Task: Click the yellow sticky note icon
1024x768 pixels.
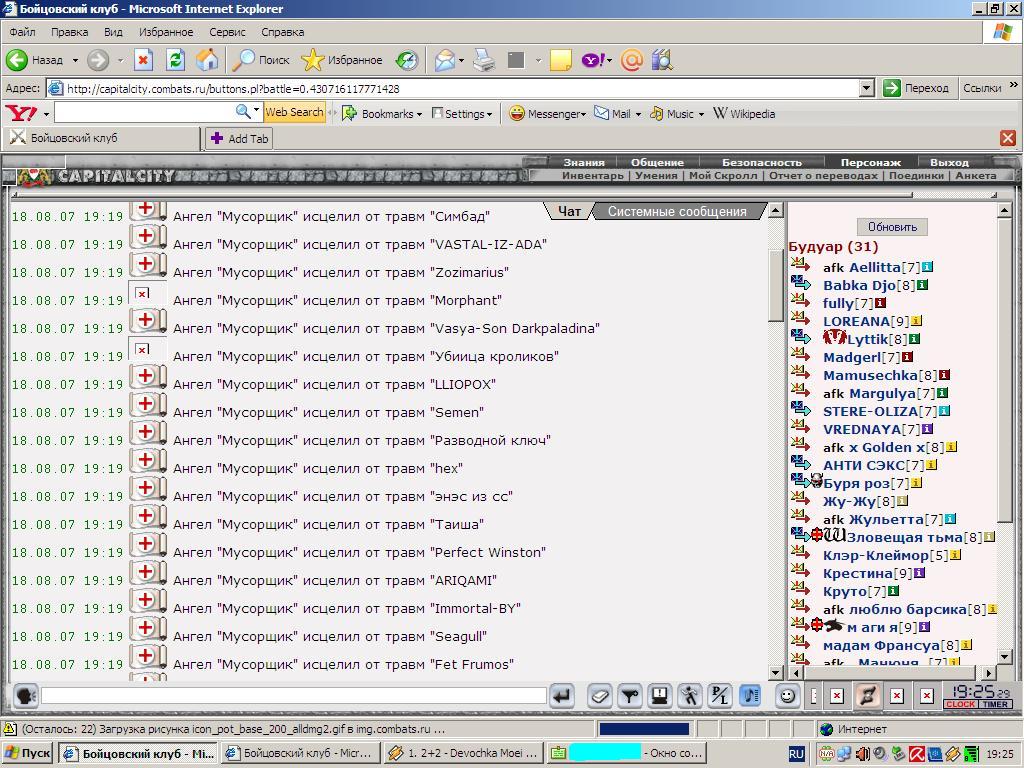Action: (x=560, y=60)
